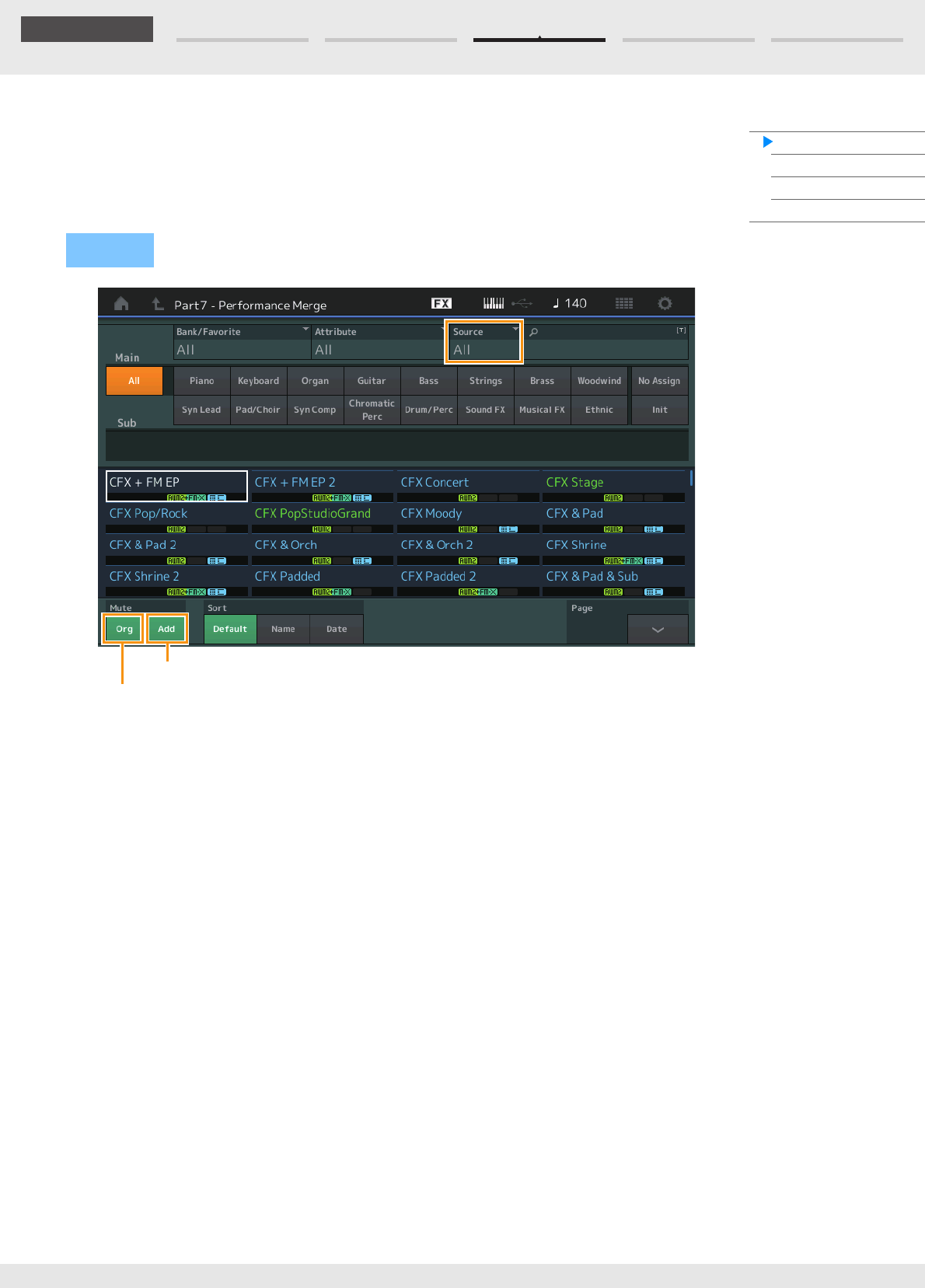Select the Drum/Perc category
925x1288 pixels.
point(429,410)
